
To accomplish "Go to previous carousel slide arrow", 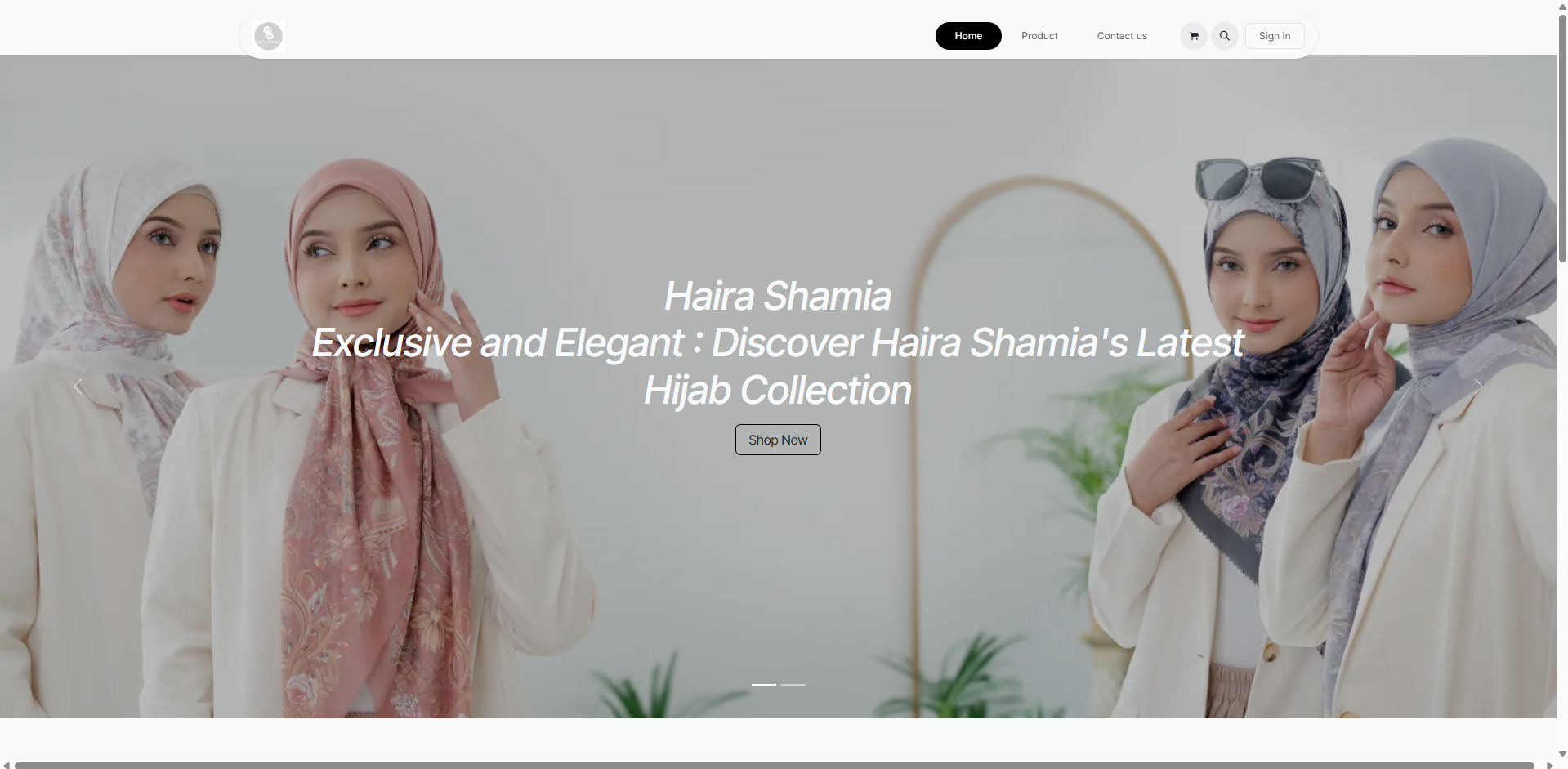I will click(x=78, y=387).
